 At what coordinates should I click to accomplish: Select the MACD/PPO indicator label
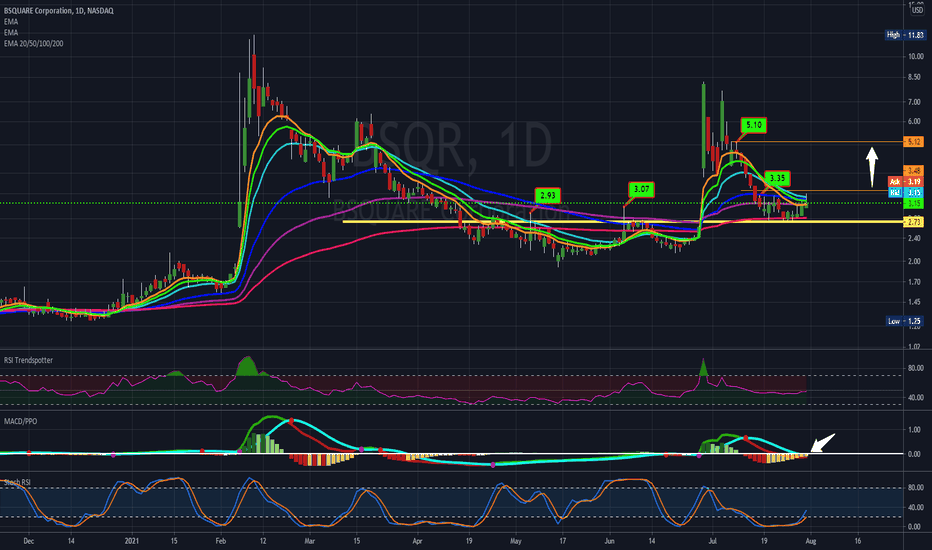pos(20,422)
